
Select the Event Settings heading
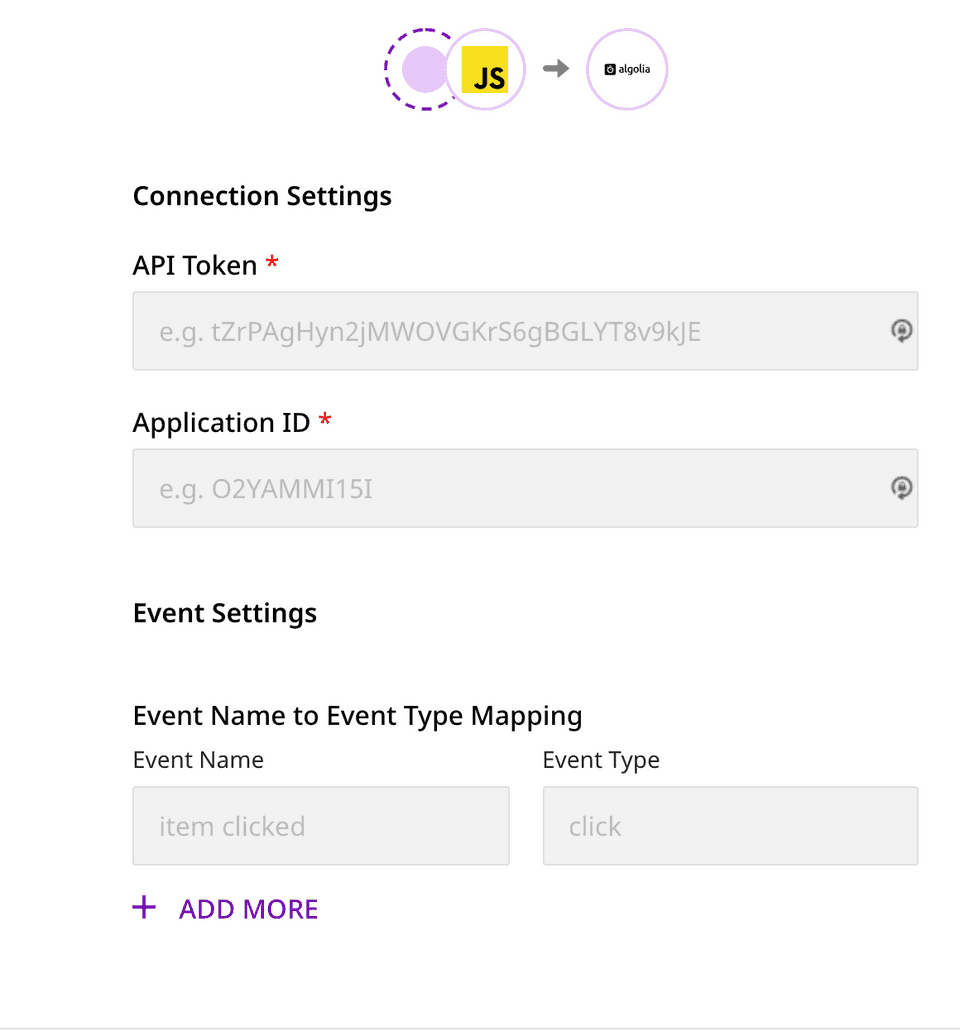click(x=224, y=613)
